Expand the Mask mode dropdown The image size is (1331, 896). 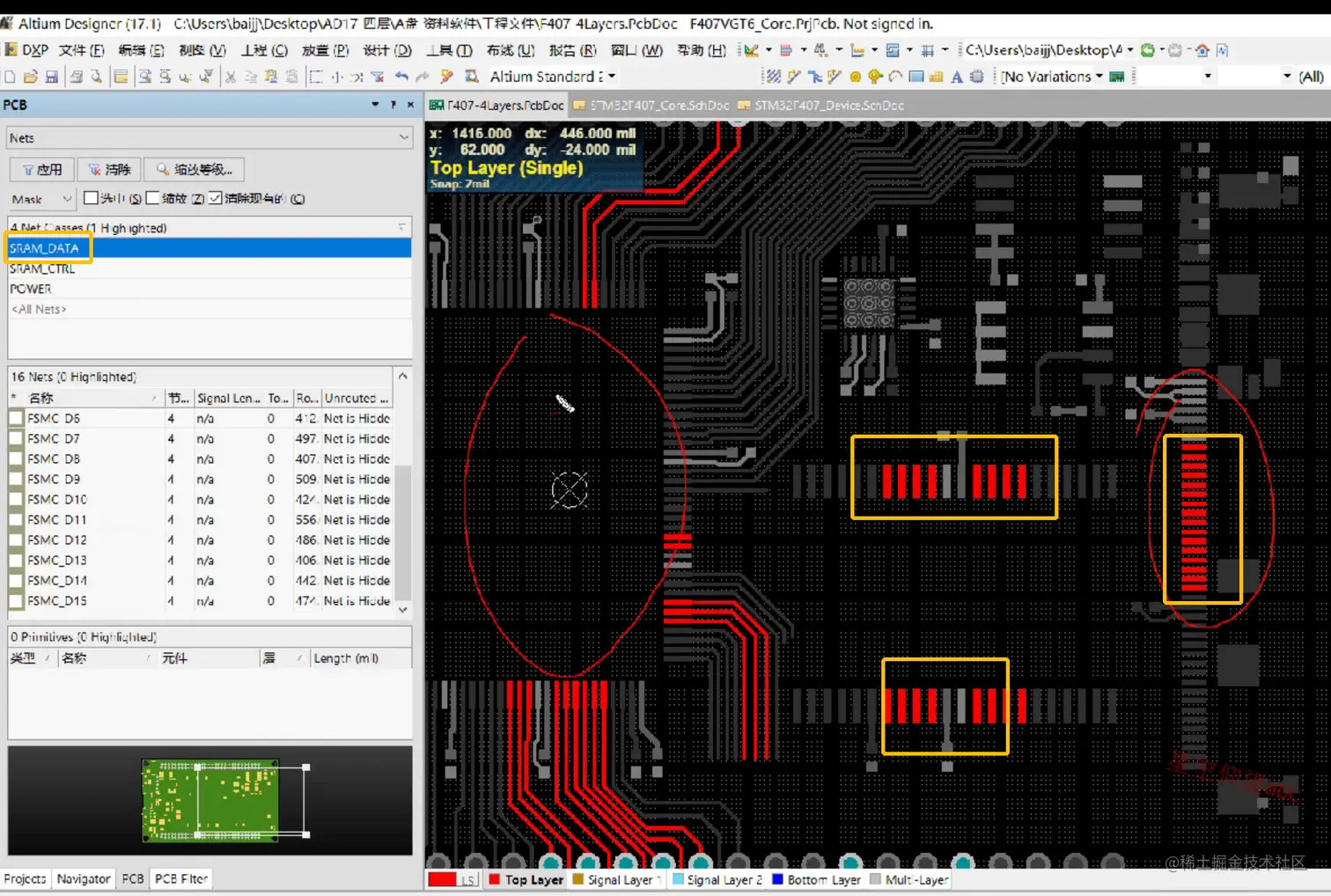point(66,199)
